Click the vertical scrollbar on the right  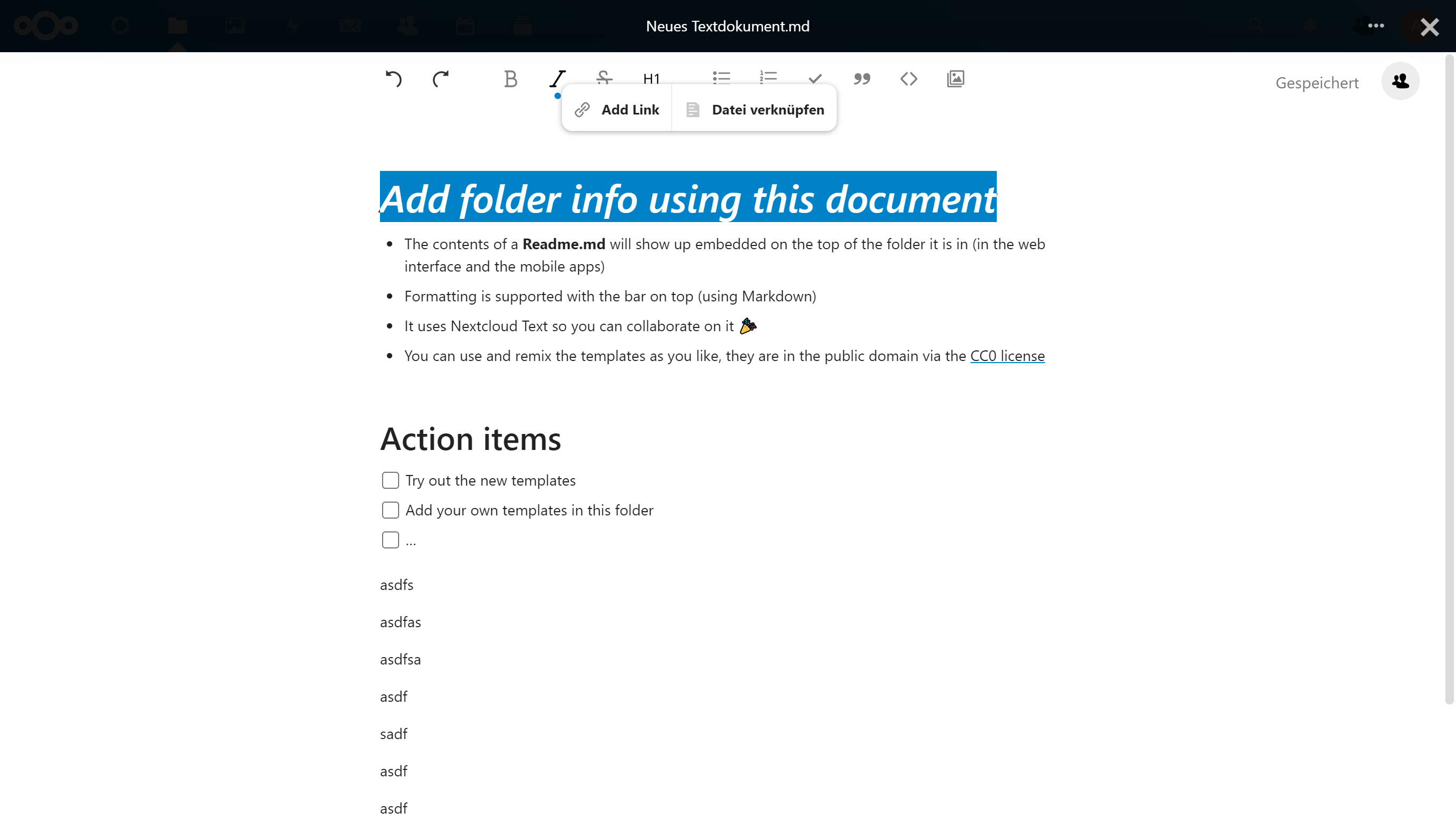click(x=1449, y=379)
